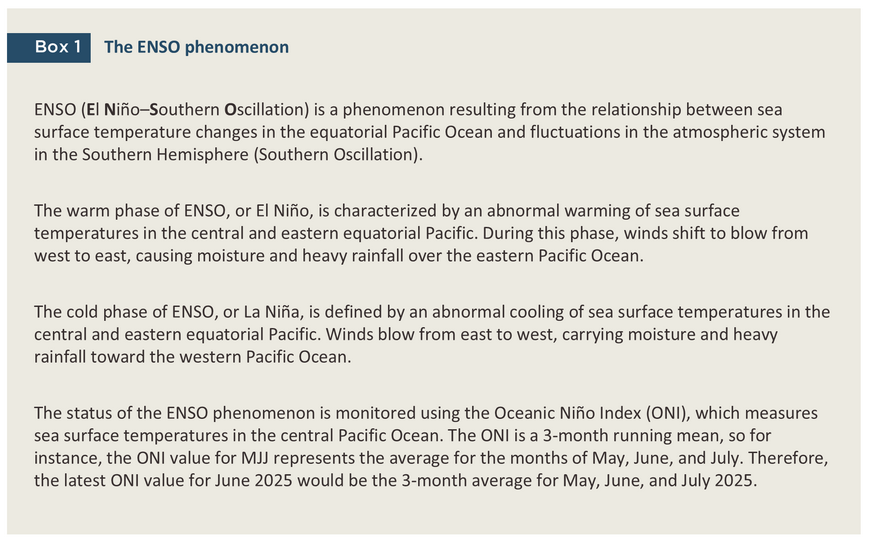Click the phrase Southern Hemisphere
The height and width of the screenshot is (541, 870).
tap(165, 154)
